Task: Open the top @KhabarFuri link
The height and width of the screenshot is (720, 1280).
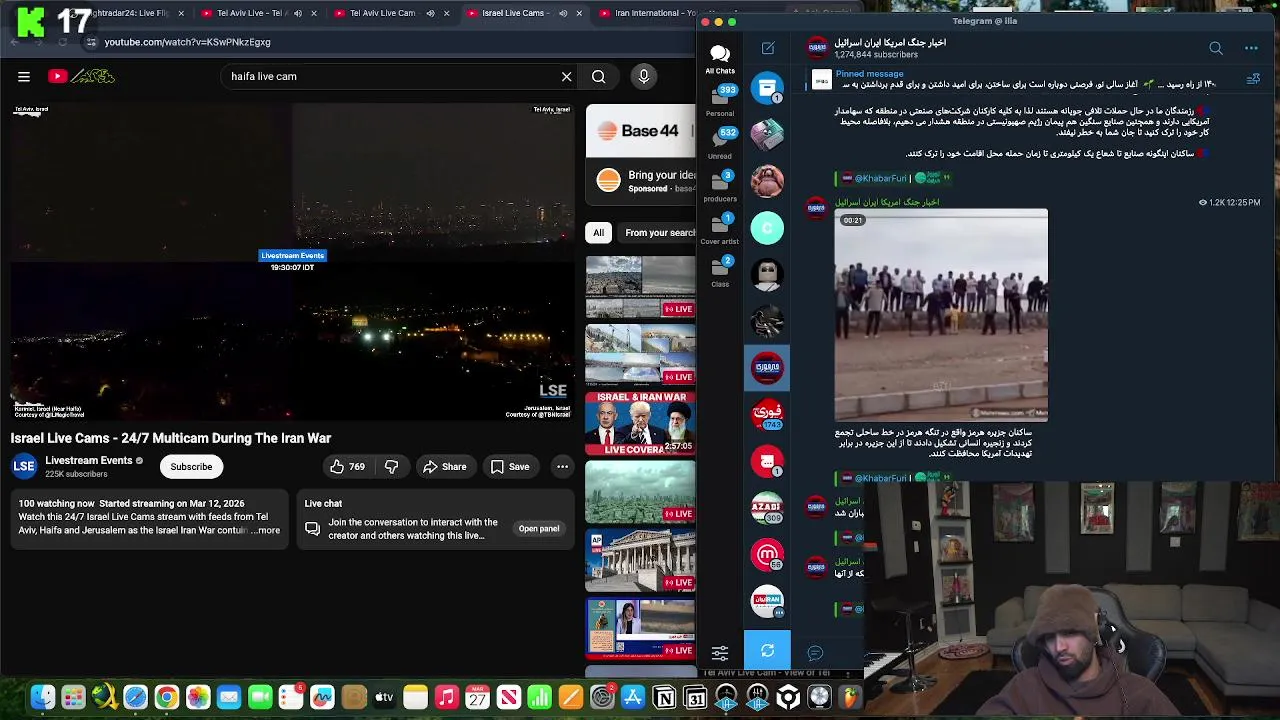Action: [x=880, y=178]
